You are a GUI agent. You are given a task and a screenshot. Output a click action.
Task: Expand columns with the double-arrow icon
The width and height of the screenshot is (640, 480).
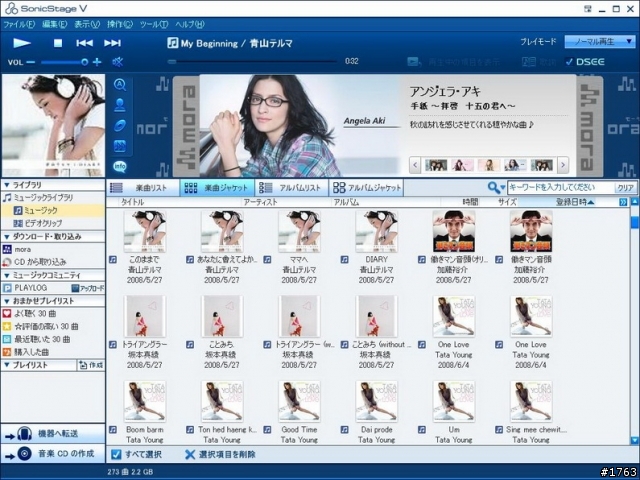pos(623,202)
